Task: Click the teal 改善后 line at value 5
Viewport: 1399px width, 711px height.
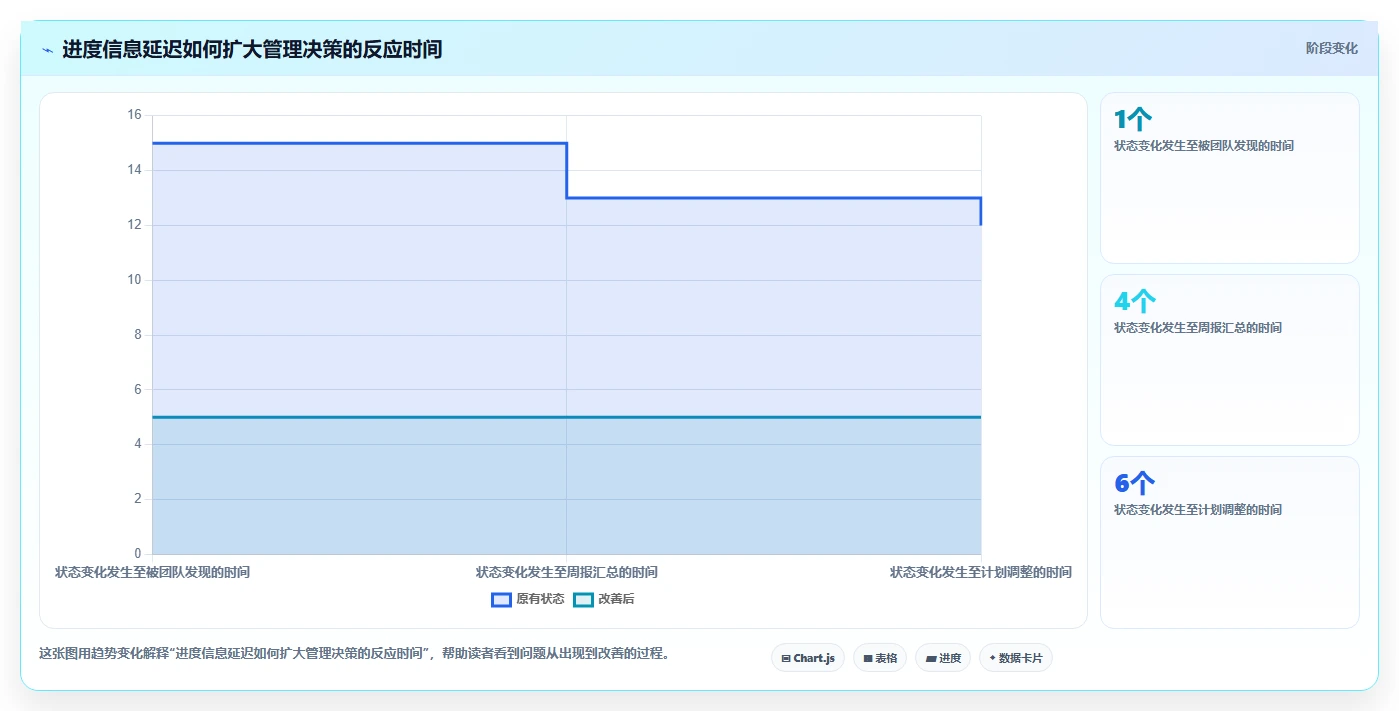Action: point(567,417)
